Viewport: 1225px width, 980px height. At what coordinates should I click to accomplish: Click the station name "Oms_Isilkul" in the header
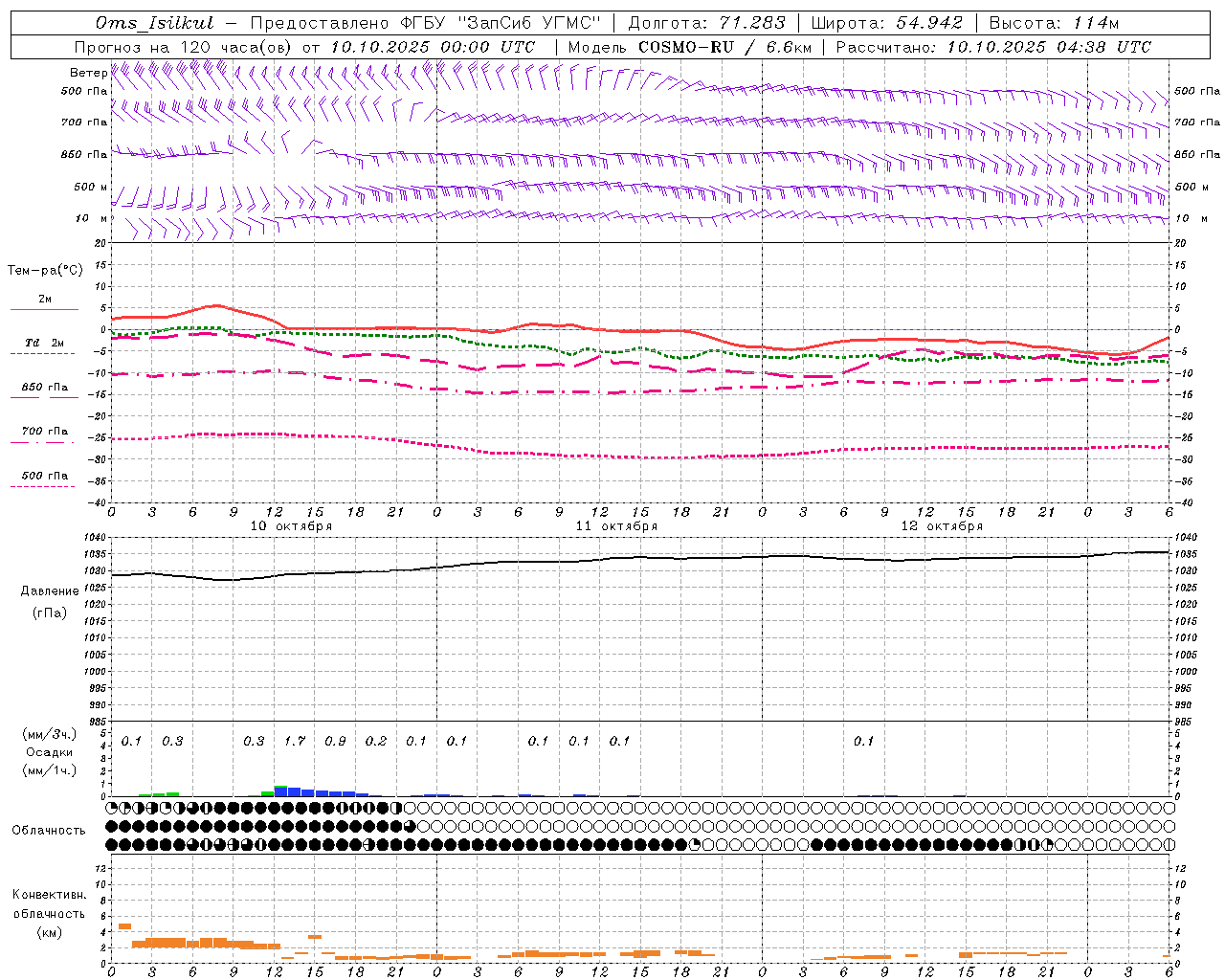tap(155, 23)
